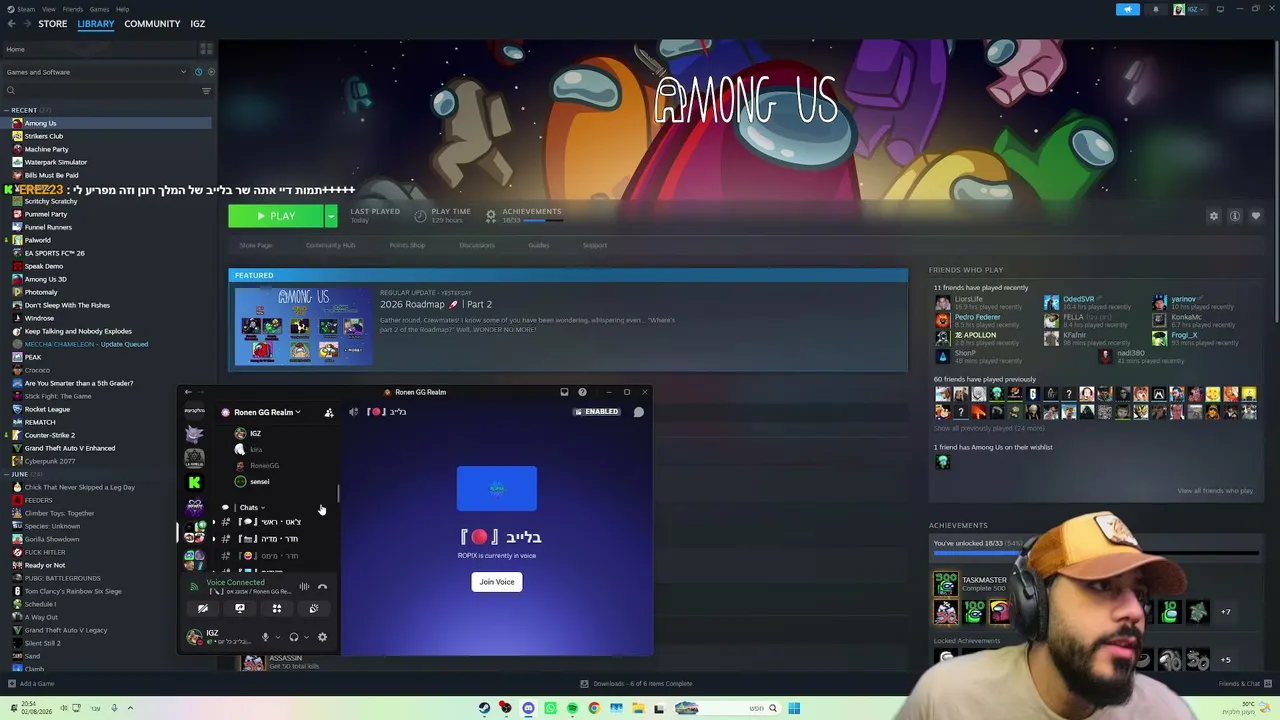Mute the Discord microphone
Viewport: 1280px width, 720px height.
265,637
